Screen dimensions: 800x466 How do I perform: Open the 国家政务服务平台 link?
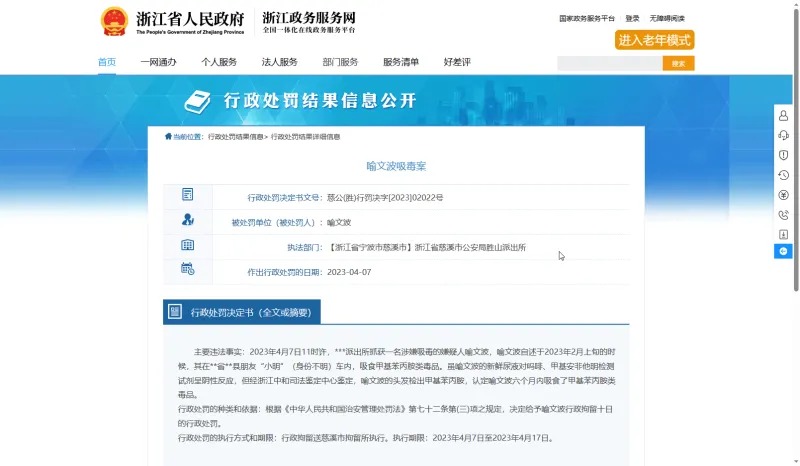click(x=587, y=18)
